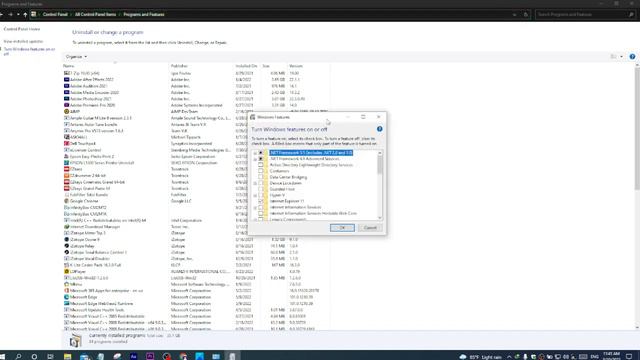The image size is (640, 360).
Task: Enable the Hyper-V checkbox
Action: click(261, 195)
